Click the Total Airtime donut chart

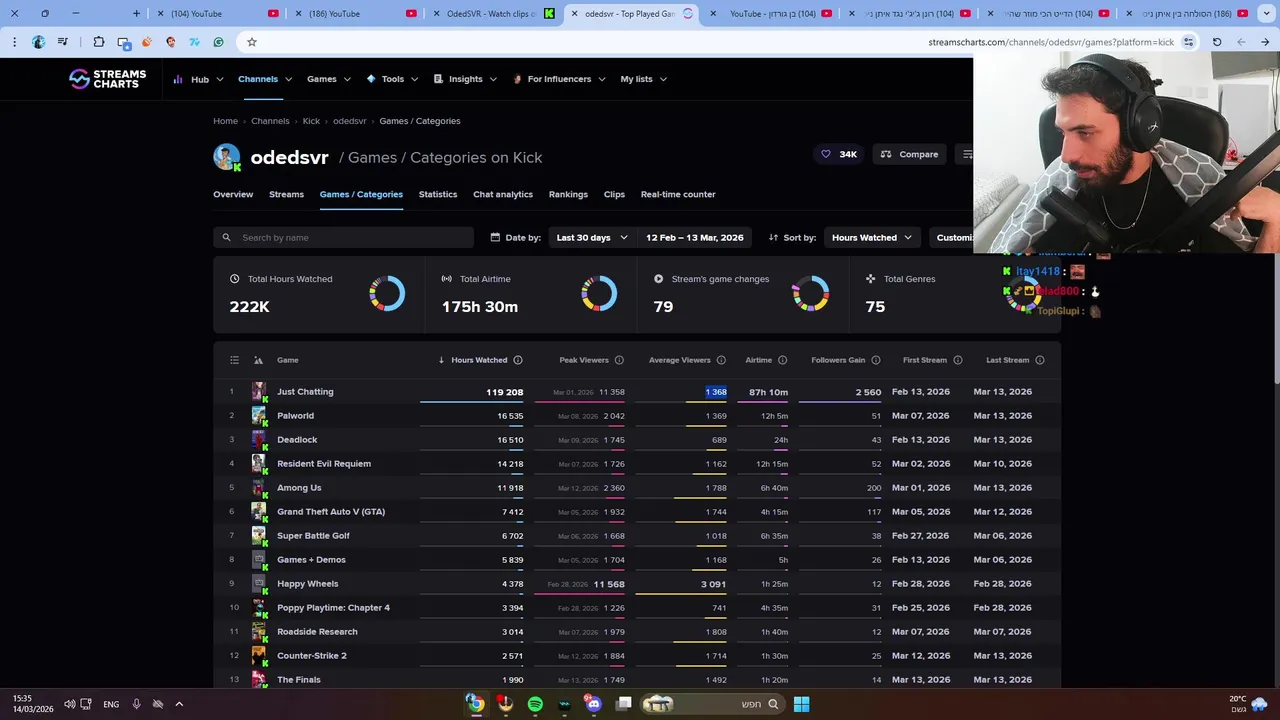[x=599, y=294]
